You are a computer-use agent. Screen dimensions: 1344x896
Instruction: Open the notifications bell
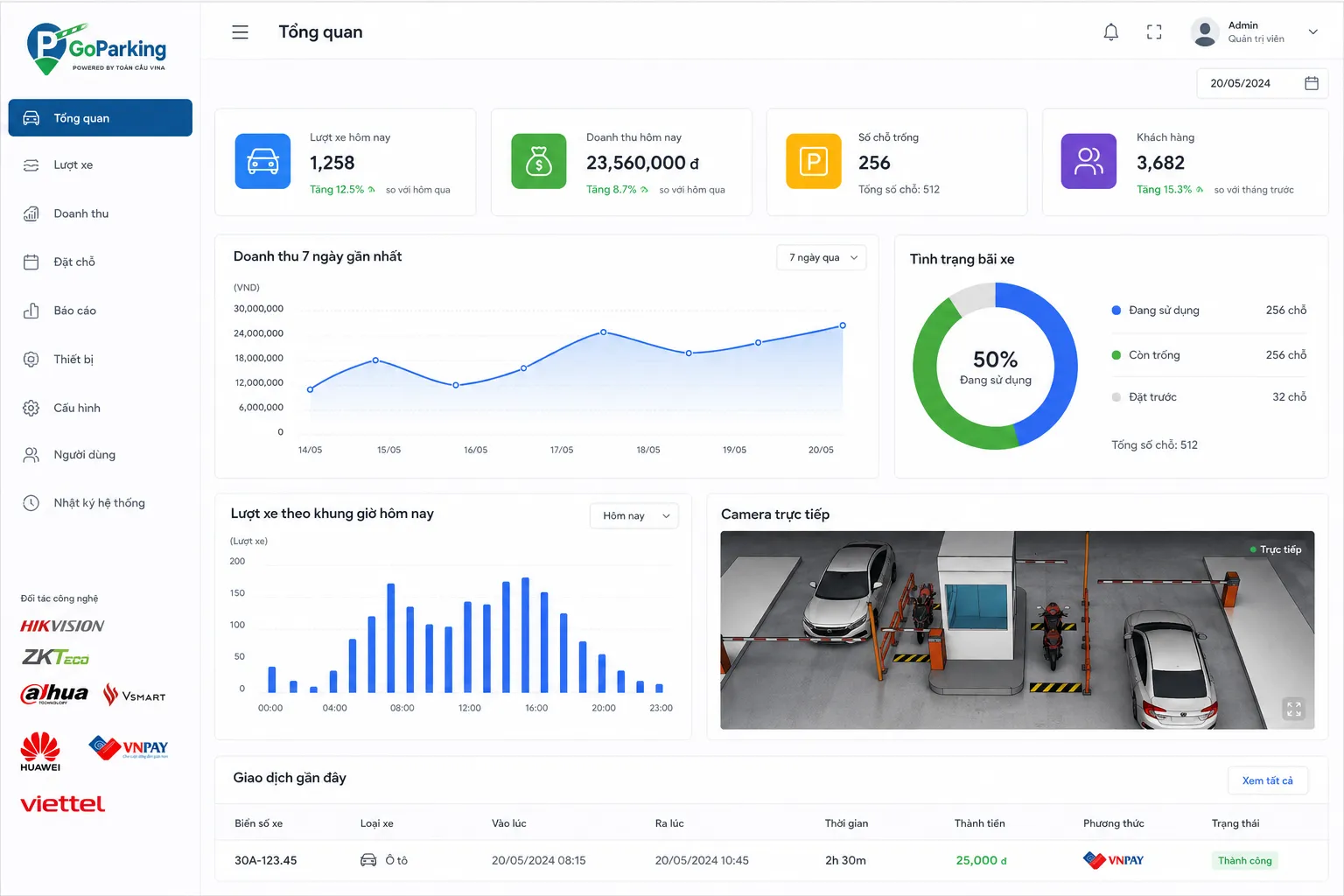(x=1110, y=32)
